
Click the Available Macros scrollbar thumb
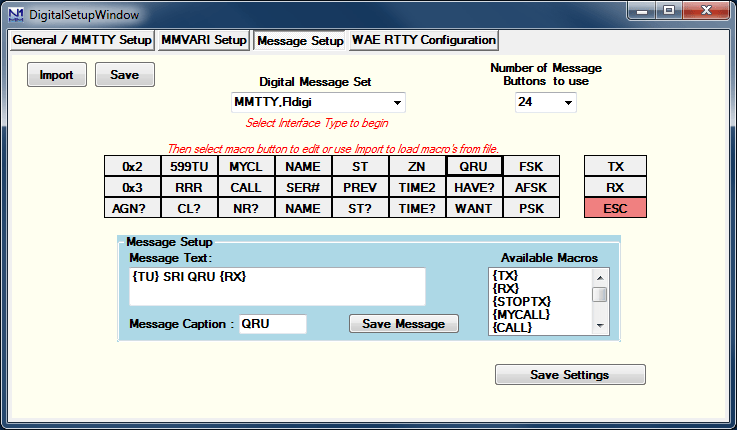click(600, 295)
